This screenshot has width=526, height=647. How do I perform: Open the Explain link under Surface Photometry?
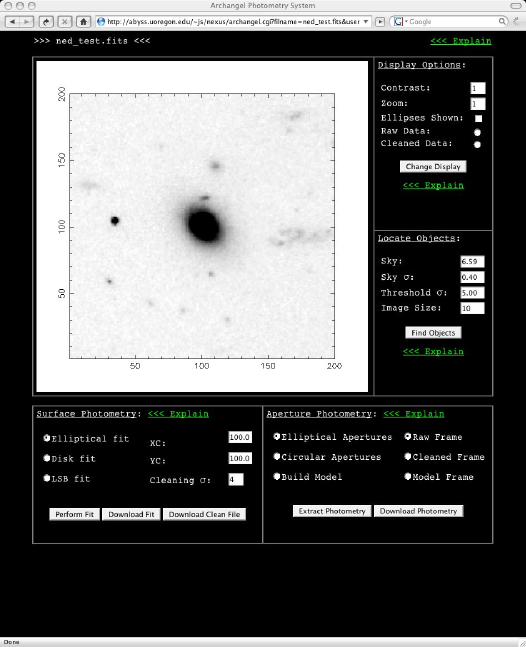point(178,414)
